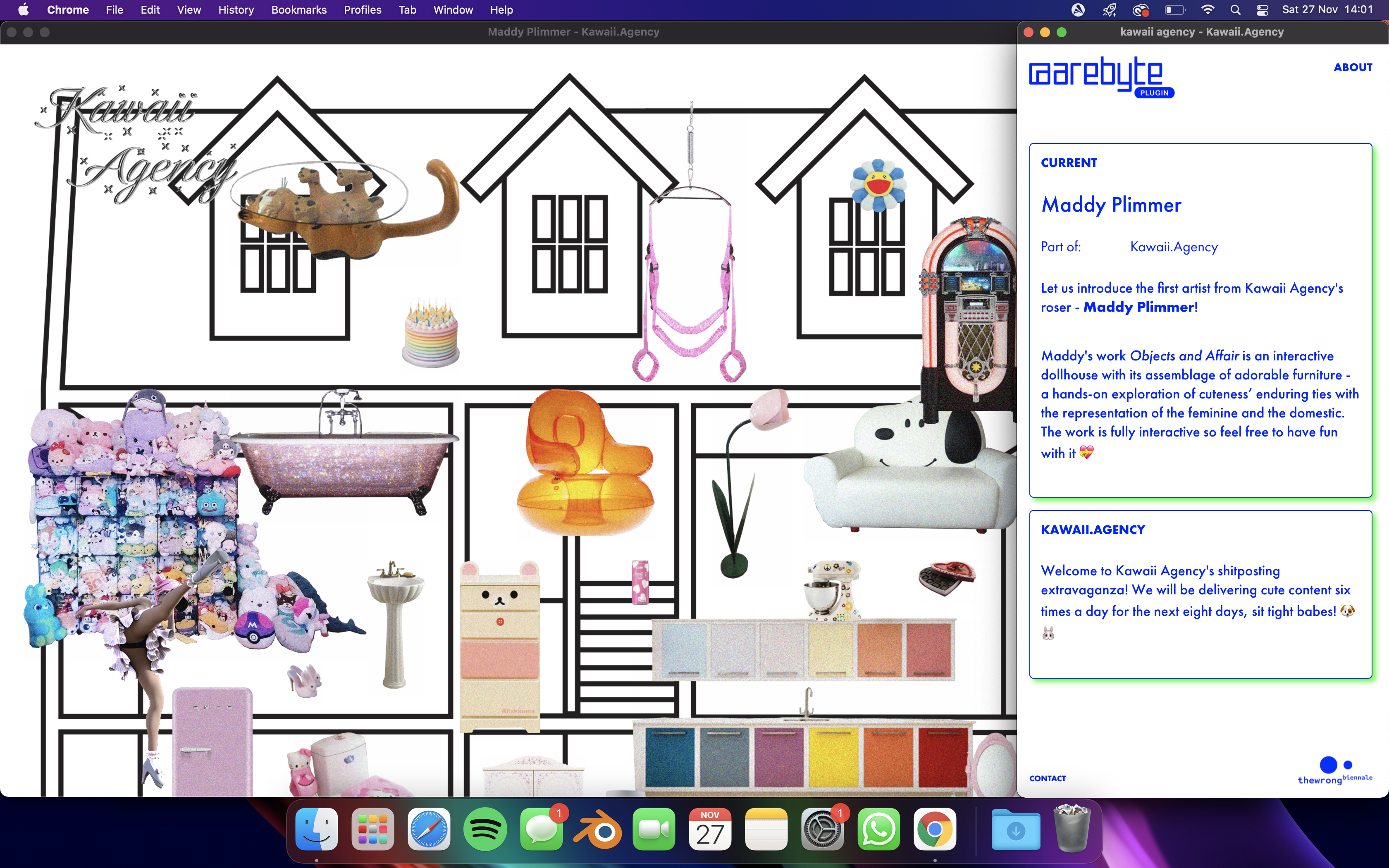Open the Edit menu

[150, 10]
